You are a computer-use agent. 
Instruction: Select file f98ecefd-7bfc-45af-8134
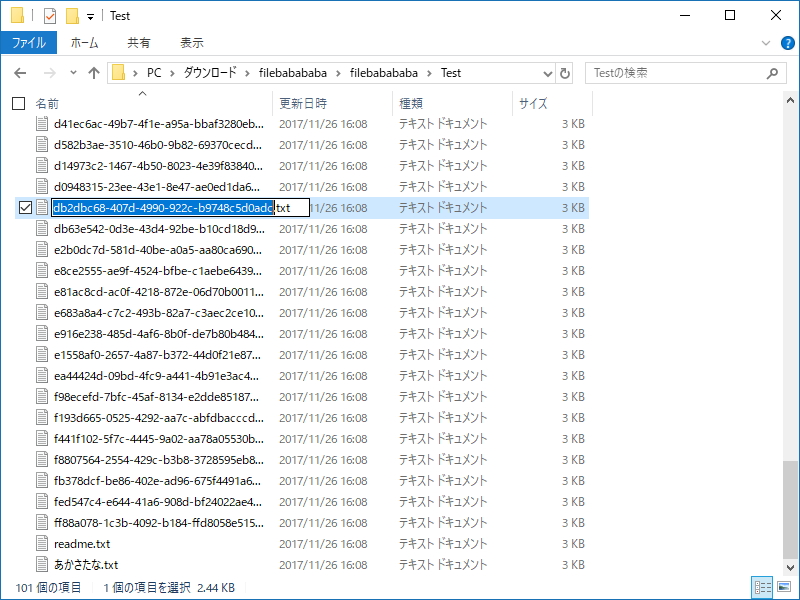tap(156, 397)
